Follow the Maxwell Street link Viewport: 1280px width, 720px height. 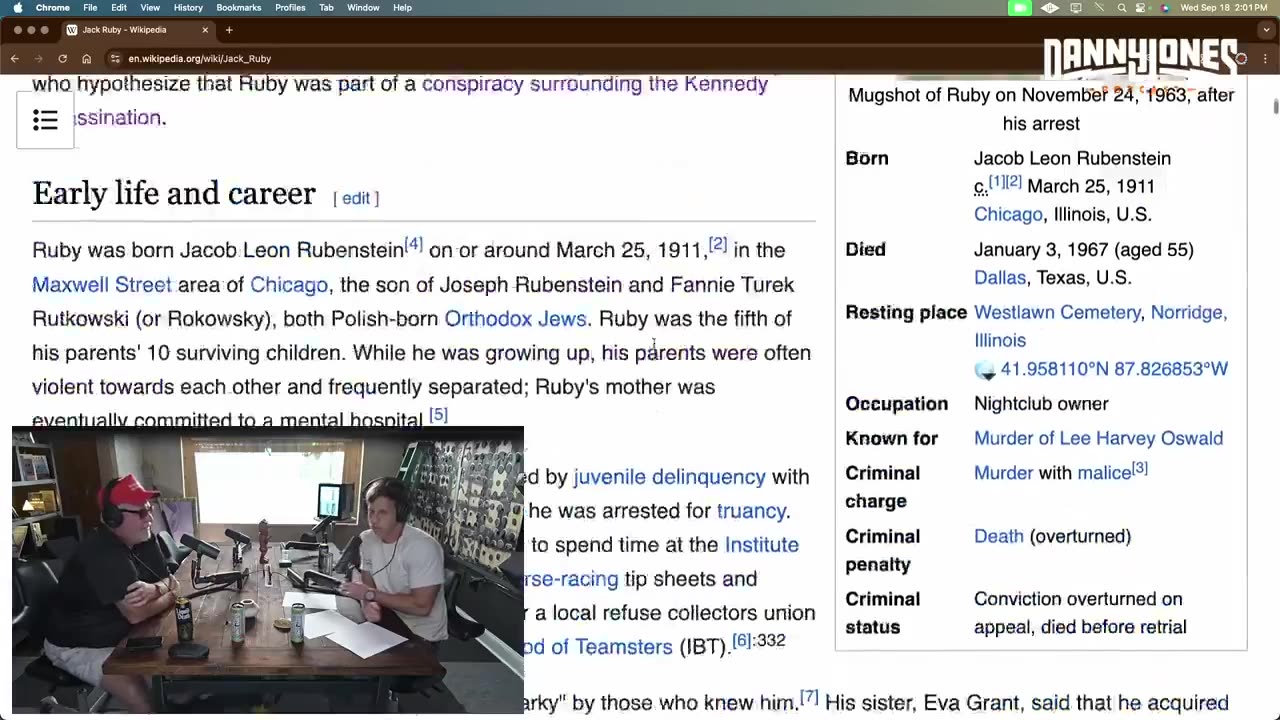click(x=102, y=285)
